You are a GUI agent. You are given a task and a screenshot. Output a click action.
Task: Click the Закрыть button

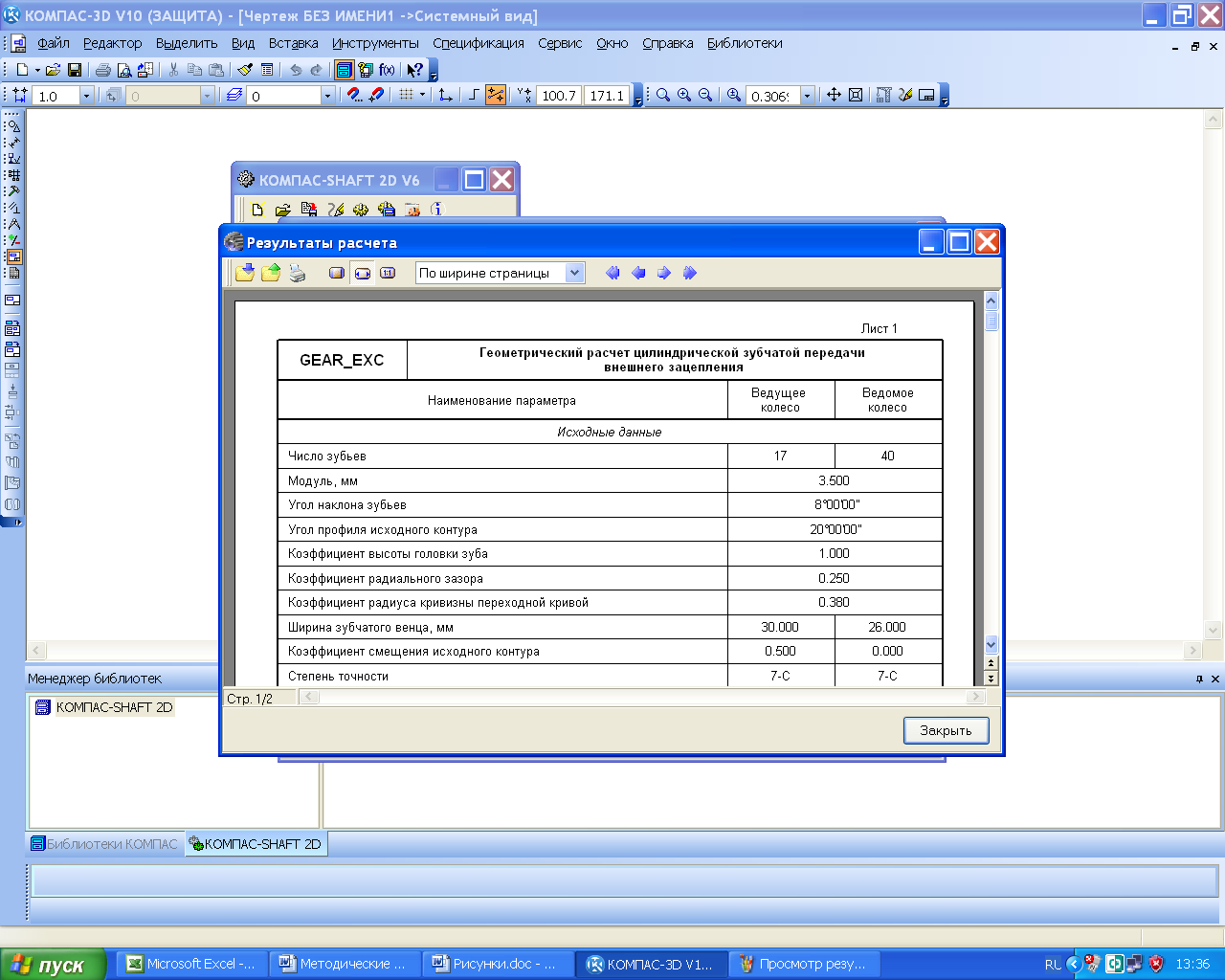pyautogui.click(x=946, y=730)
